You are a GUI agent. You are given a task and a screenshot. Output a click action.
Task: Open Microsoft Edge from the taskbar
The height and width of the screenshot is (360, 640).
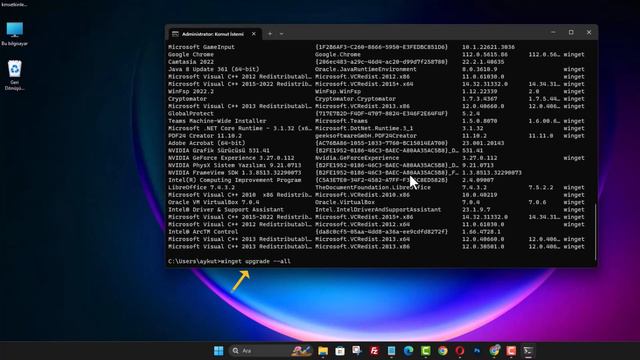(x=409, y=351)
